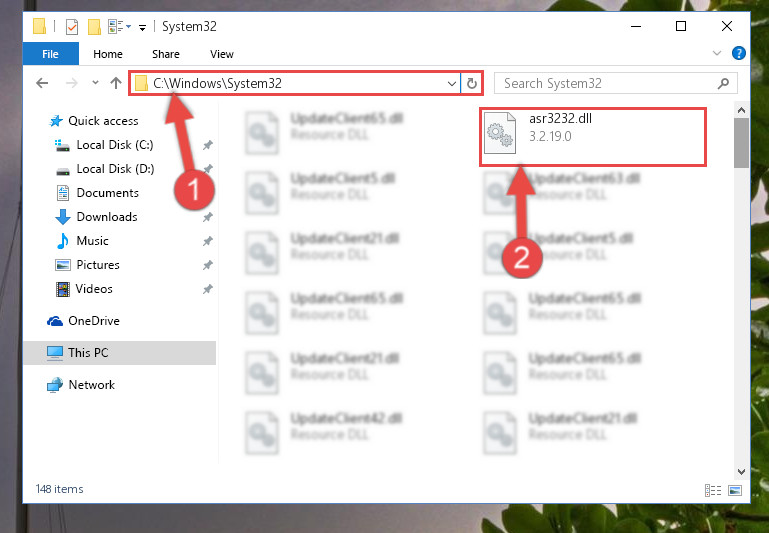Click New folder icon in title bar
This screenshot has width=769, height=533.
click(94, 26)
